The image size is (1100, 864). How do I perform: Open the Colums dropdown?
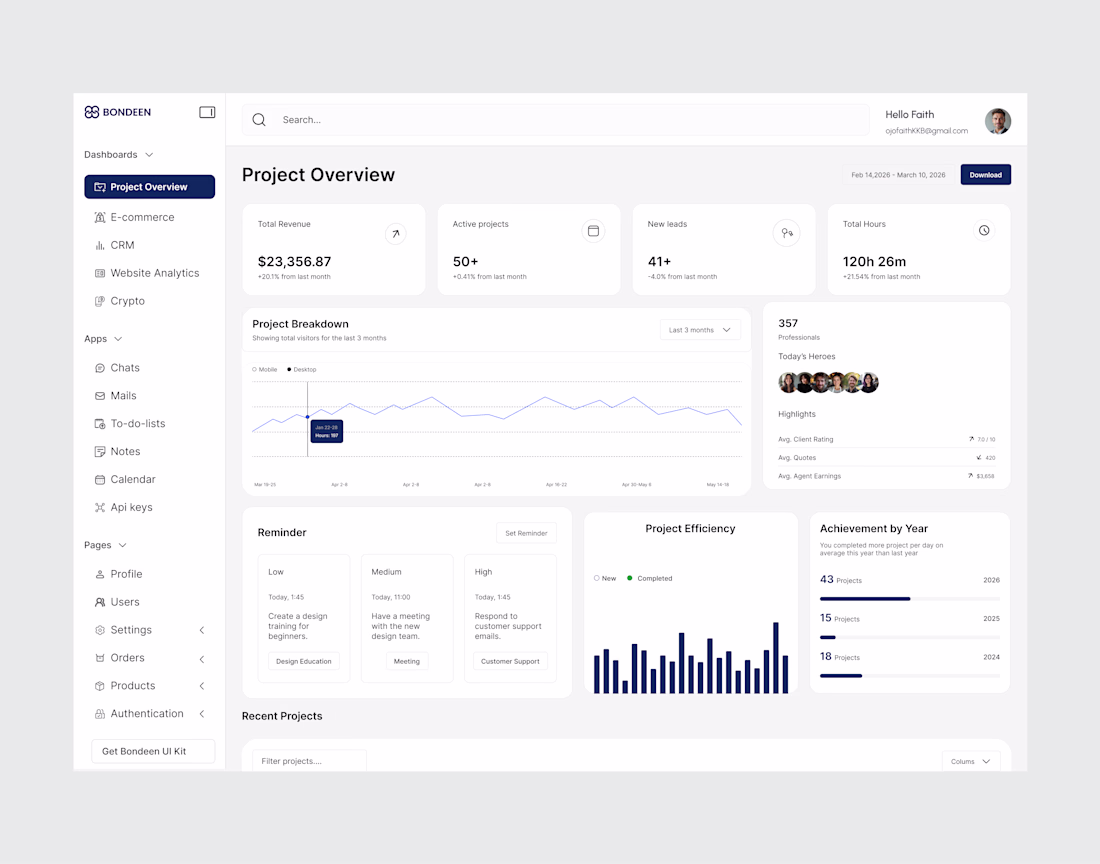(971, 762)
